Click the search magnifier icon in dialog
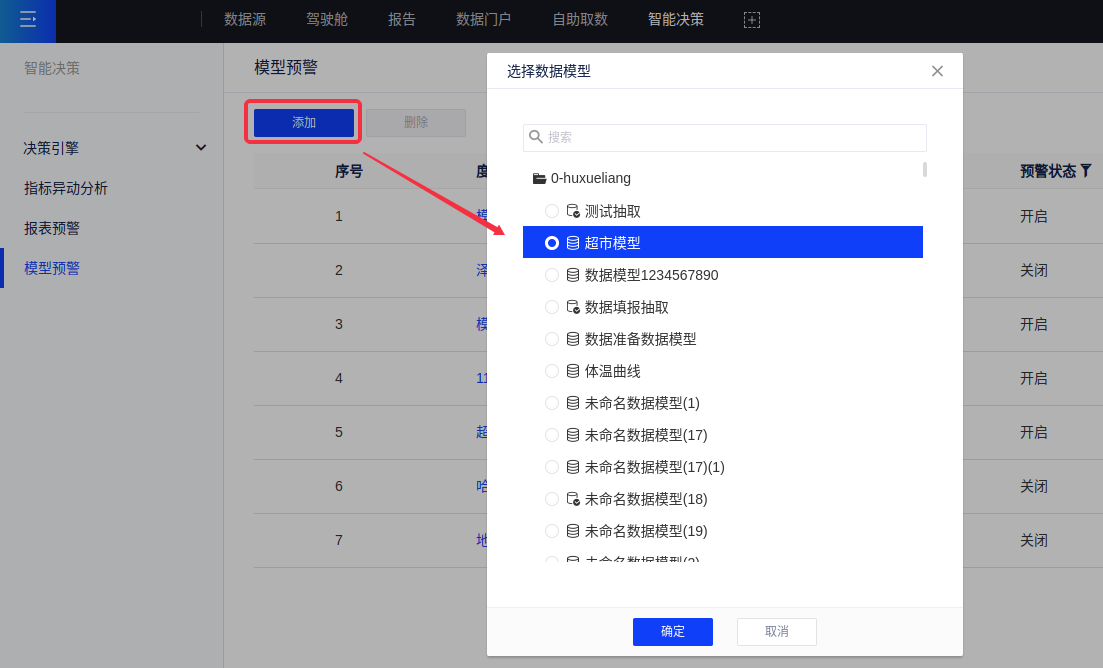 tap(536, 137)
